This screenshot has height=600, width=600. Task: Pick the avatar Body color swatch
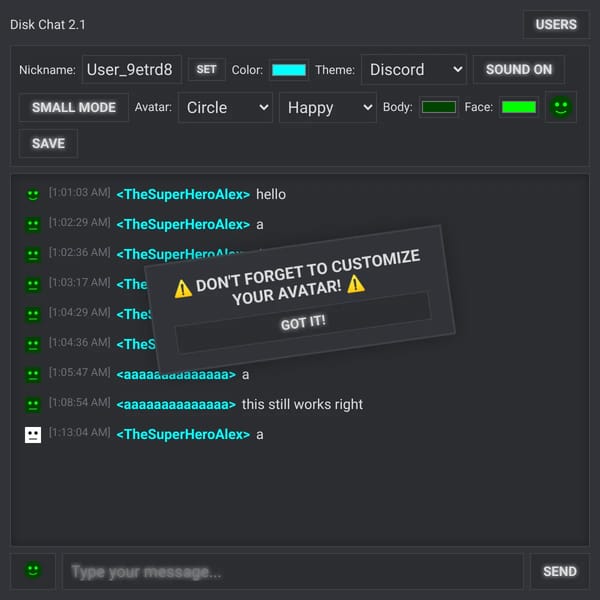pos(439,107)
